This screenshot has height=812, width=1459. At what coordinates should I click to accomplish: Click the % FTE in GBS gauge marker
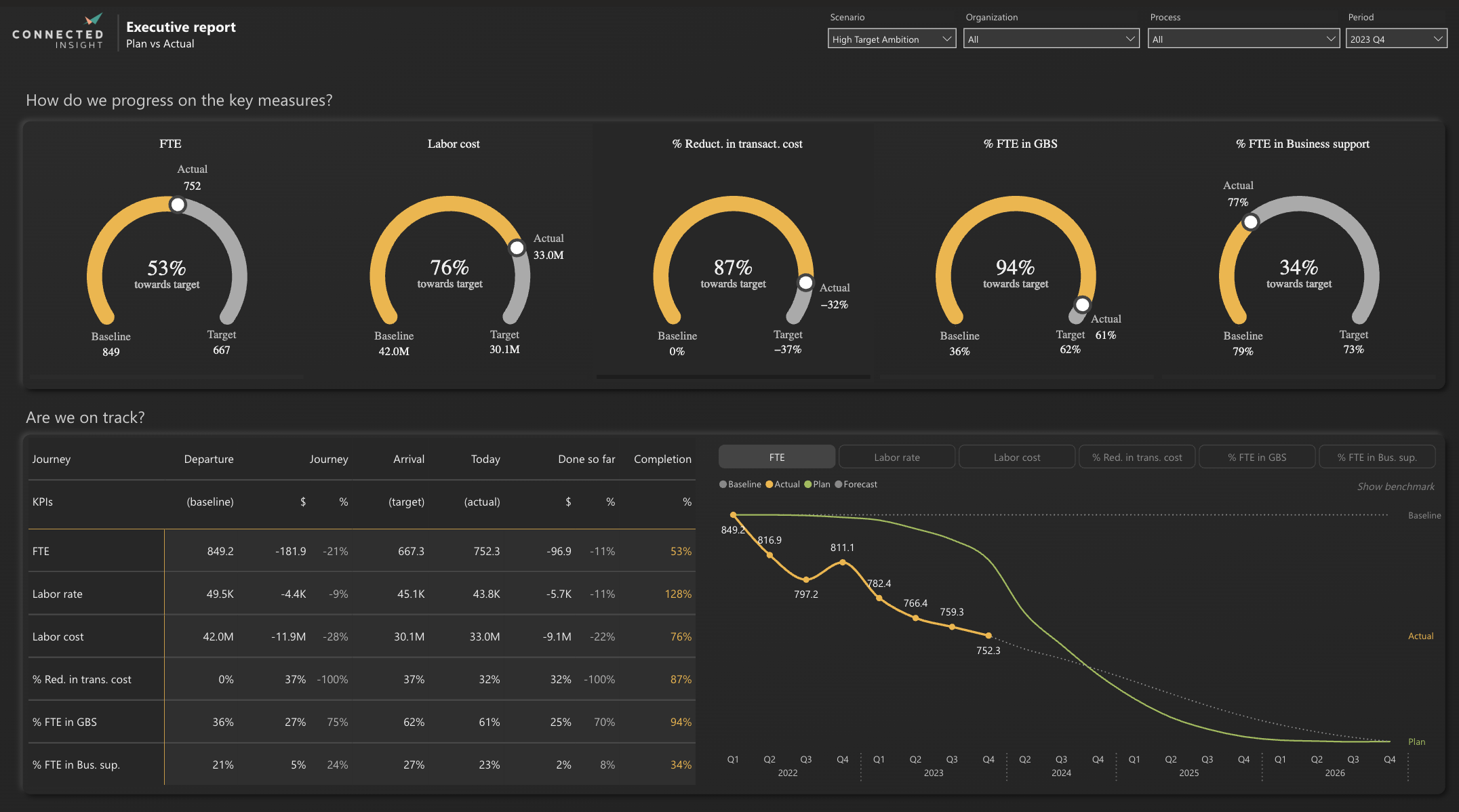[1083, 305]
